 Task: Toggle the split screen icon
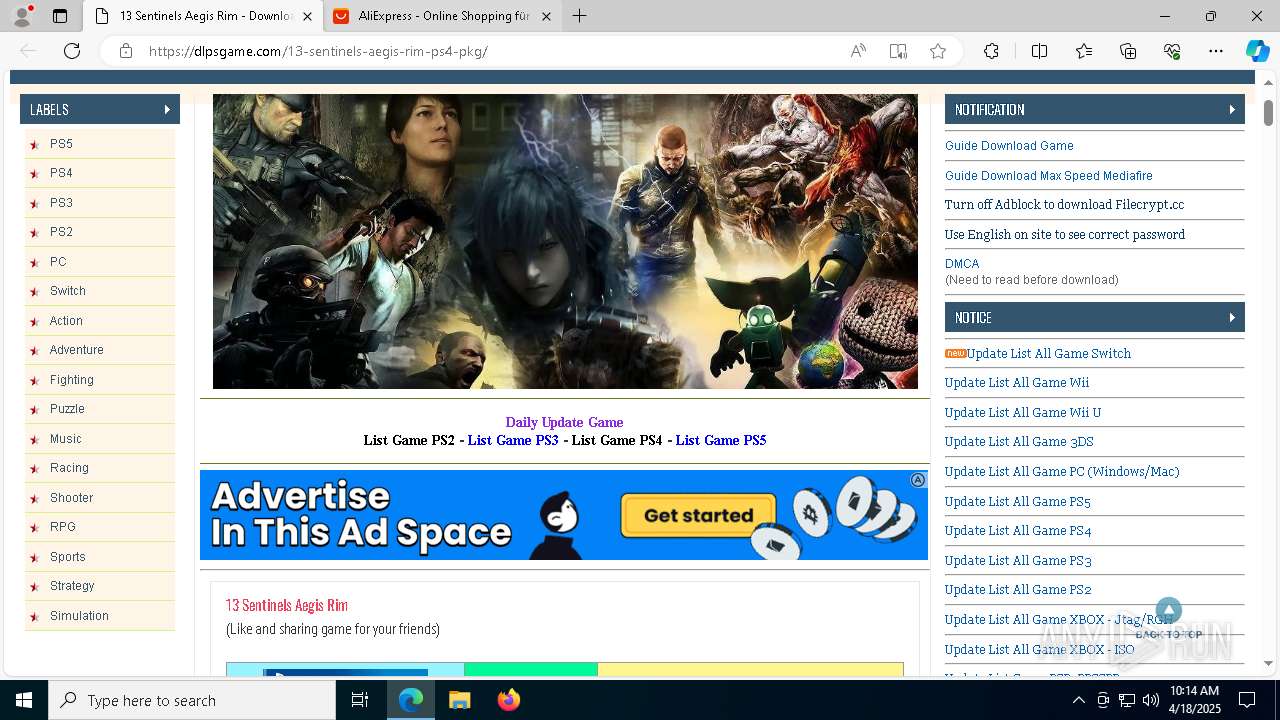click(x=1039, y=51)
